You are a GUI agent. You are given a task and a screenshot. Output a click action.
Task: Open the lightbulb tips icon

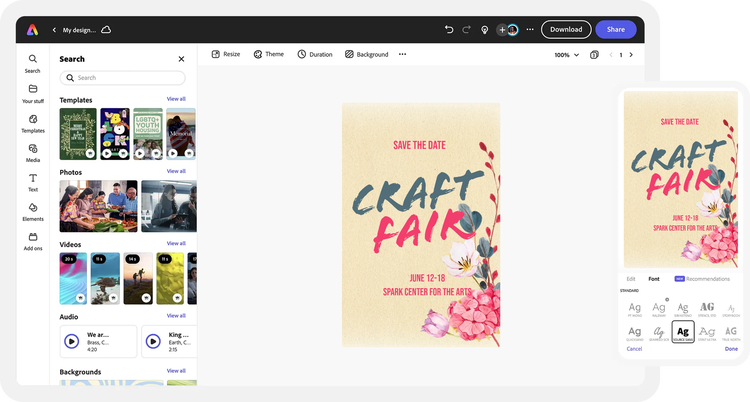[485, 30]
